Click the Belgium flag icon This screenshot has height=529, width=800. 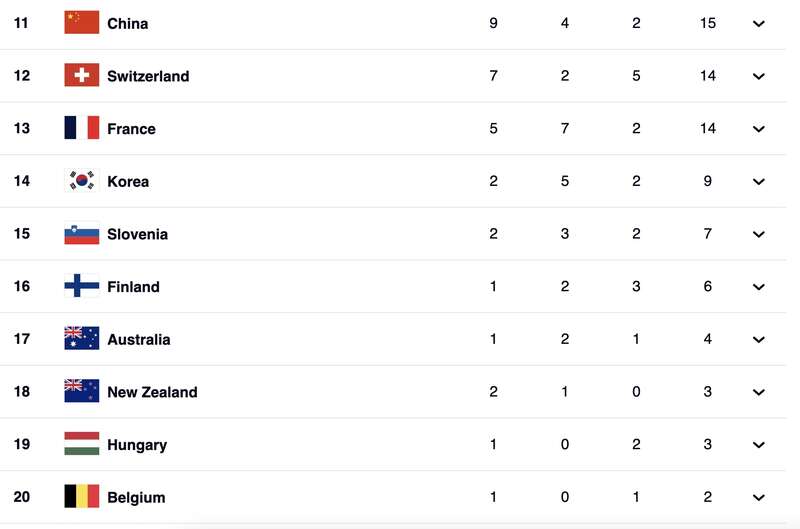81,497
